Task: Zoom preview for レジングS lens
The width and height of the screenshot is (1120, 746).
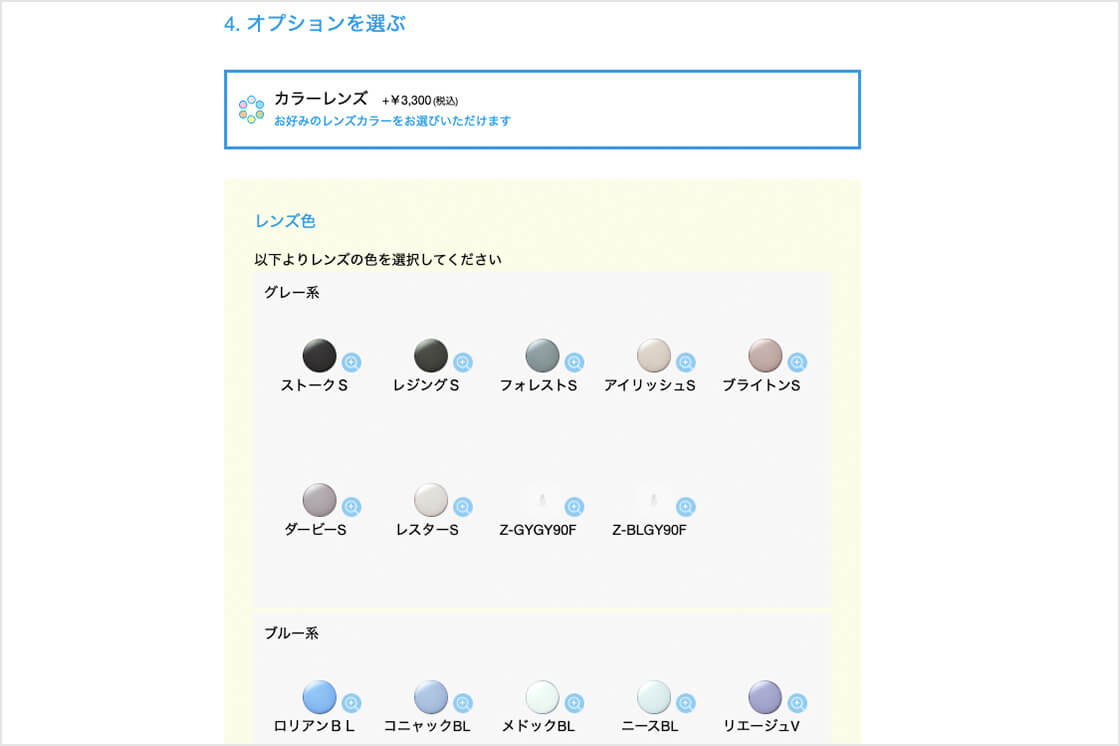Action: pos(462,362)
